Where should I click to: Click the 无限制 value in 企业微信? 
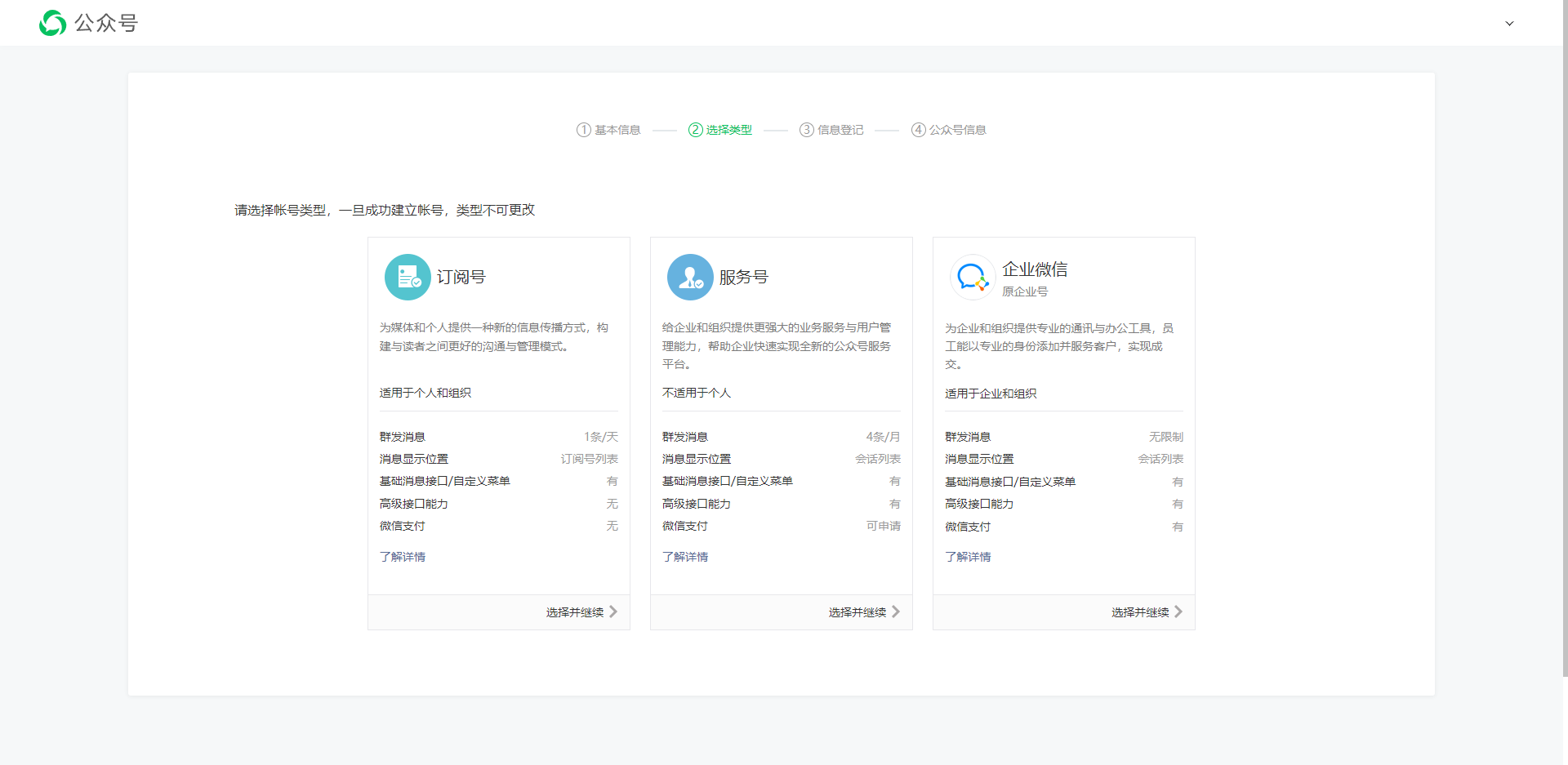pyautogui.click(x=1166, y=437)
